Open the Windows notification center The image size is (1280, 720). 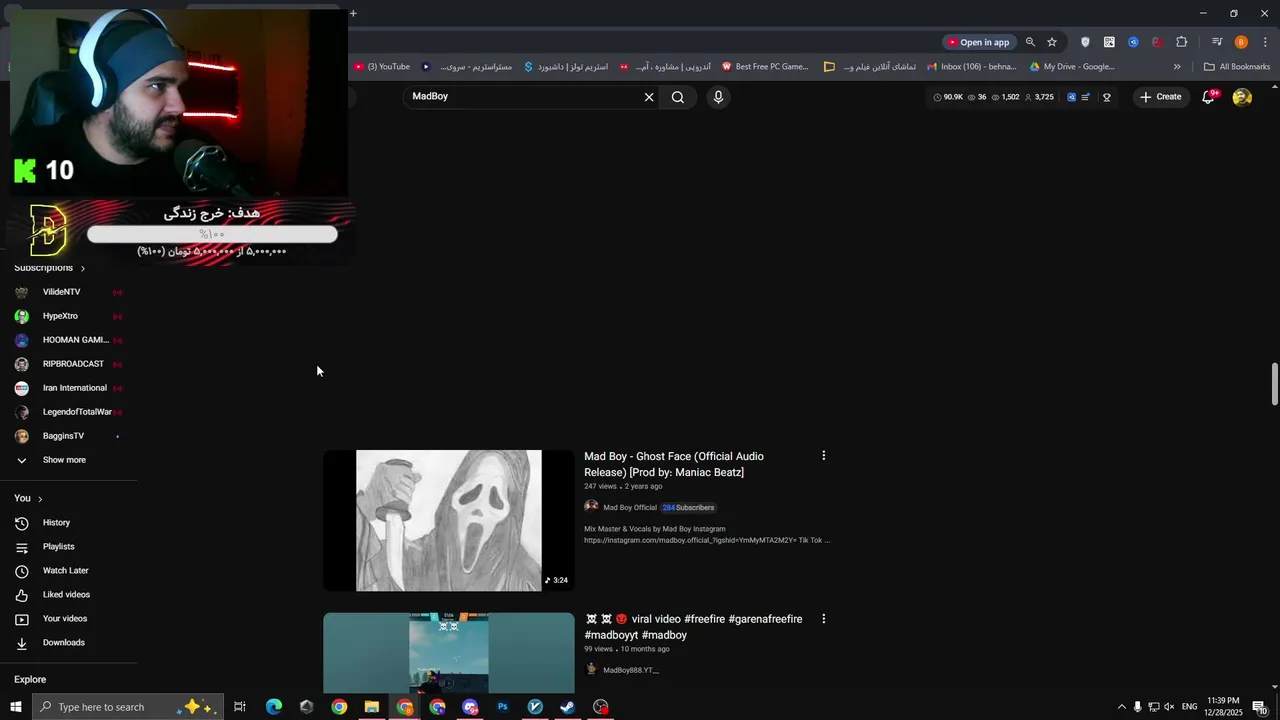1260,707
